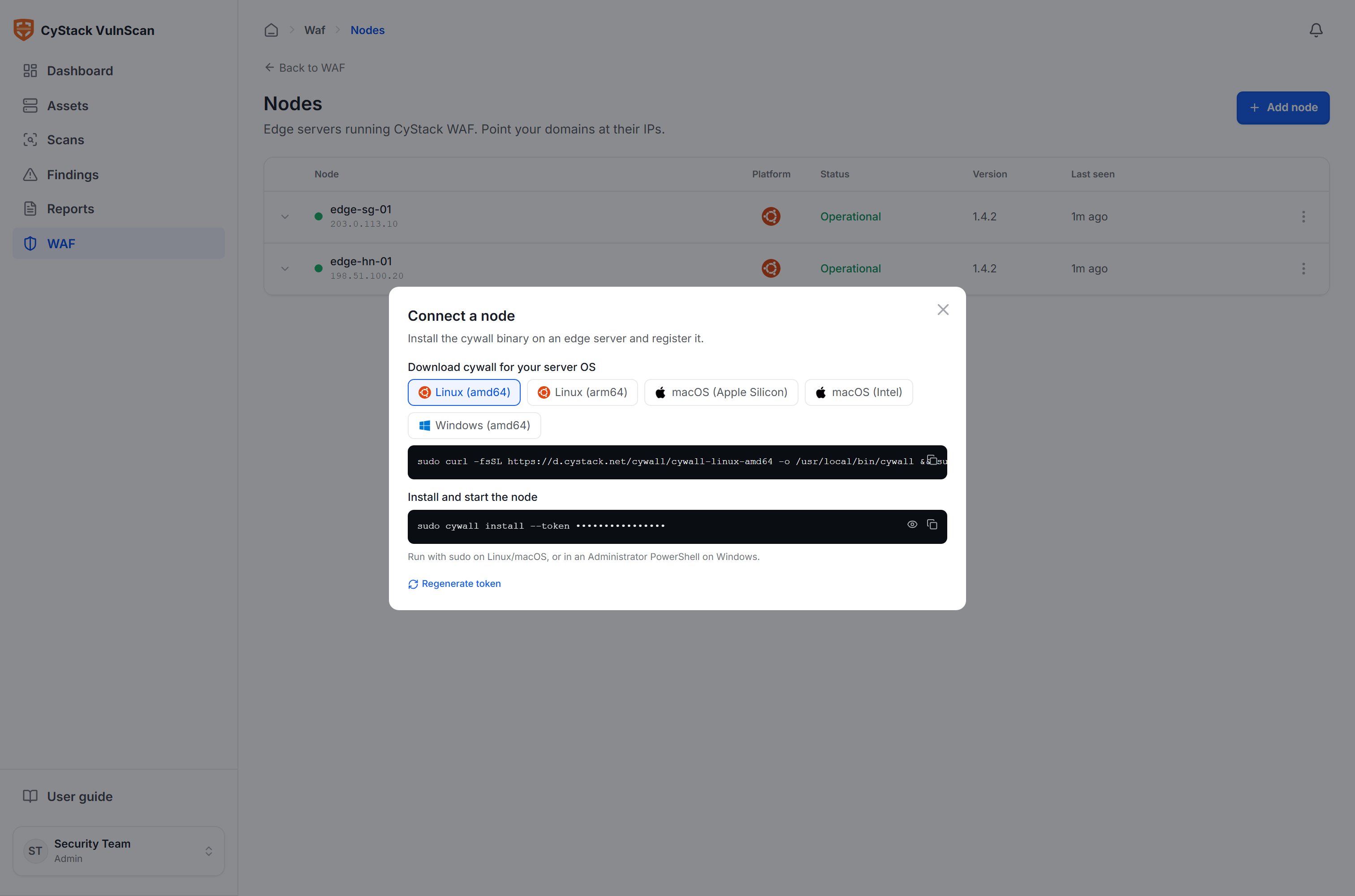Close the Connect a node dialog
The height and width of the screenshot is (896, 1355).
[943, 310]
